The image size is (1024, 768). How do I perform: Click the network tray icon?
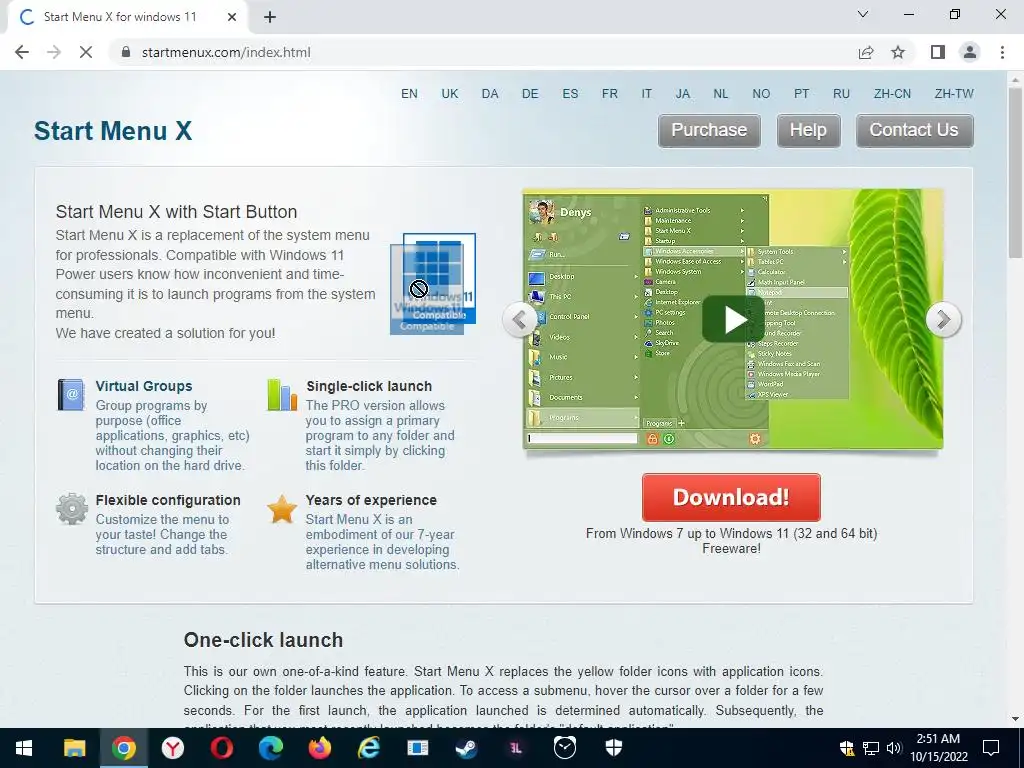click(871, 748)
